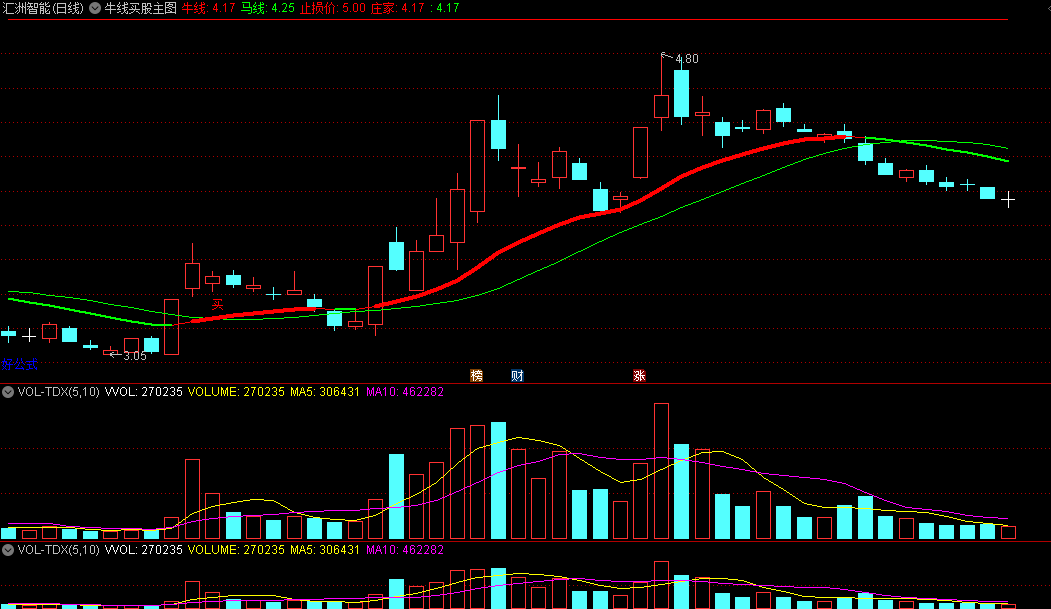The height and width of the screenshot is (609, 1051).
Task: Click MA10: 462282 in the bottom volume panel
Action: pos(405,550)
